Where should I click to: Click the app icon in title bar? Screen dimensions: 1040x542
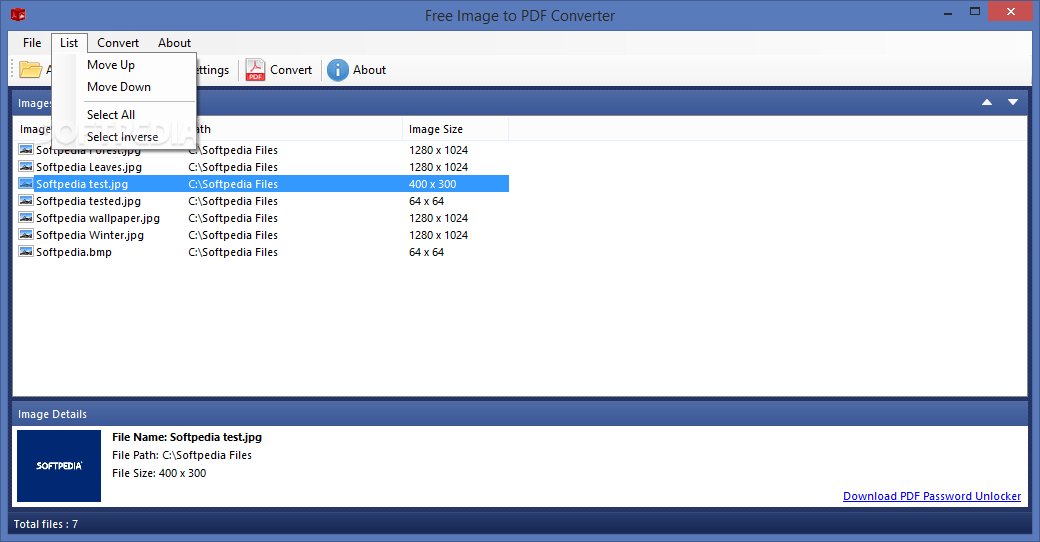click(x=18, y=14)
